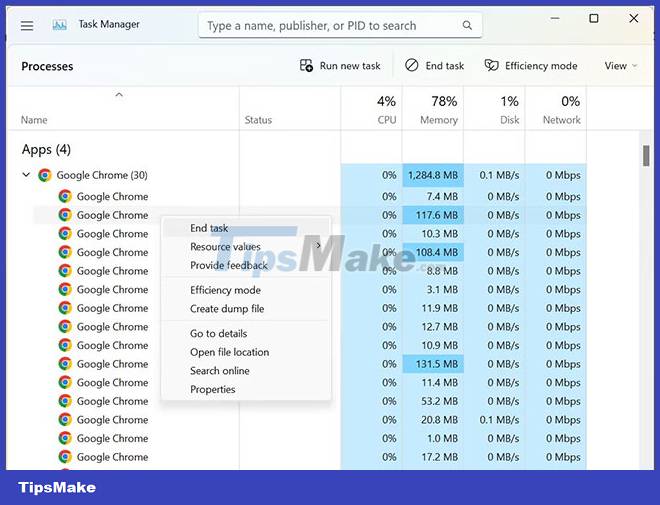
Task: Click Chrome icon in the 17.2 MB row
Action: [x=65, y=456]
